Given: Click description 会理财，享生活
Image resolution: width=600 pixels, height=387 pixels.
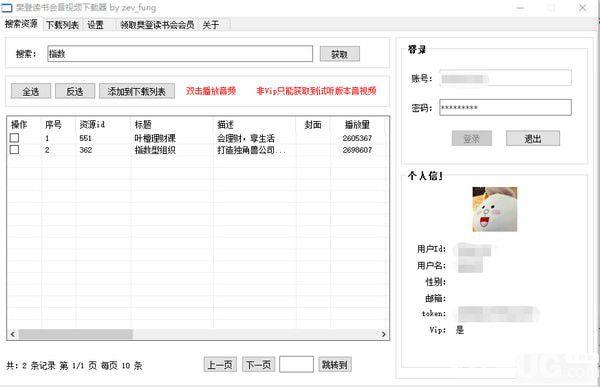Looking at the screenshot, I should 246,138.
